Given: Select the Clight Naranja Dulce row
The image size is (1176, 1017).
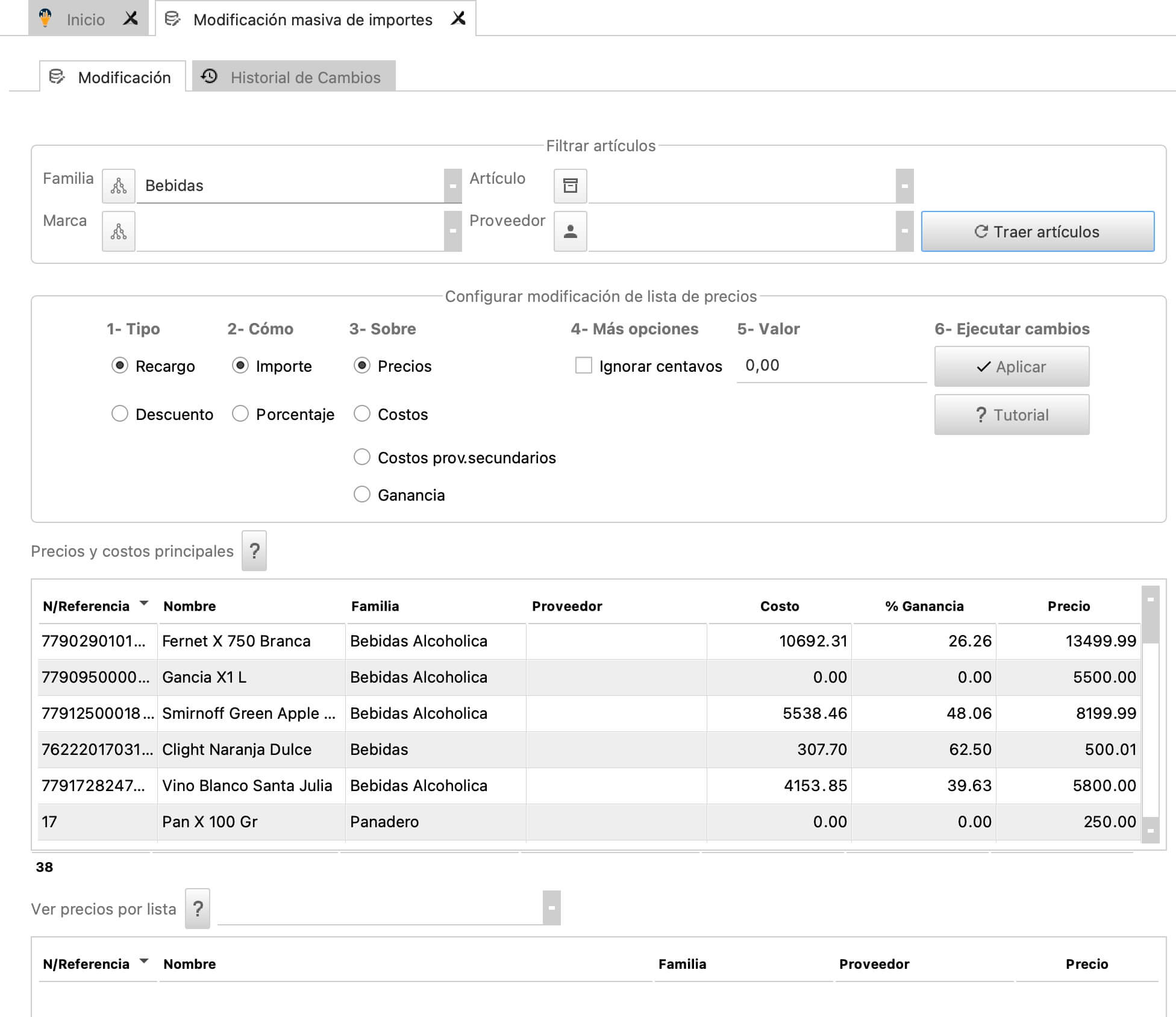Looking at the screenshot, I should pos(589,749).
